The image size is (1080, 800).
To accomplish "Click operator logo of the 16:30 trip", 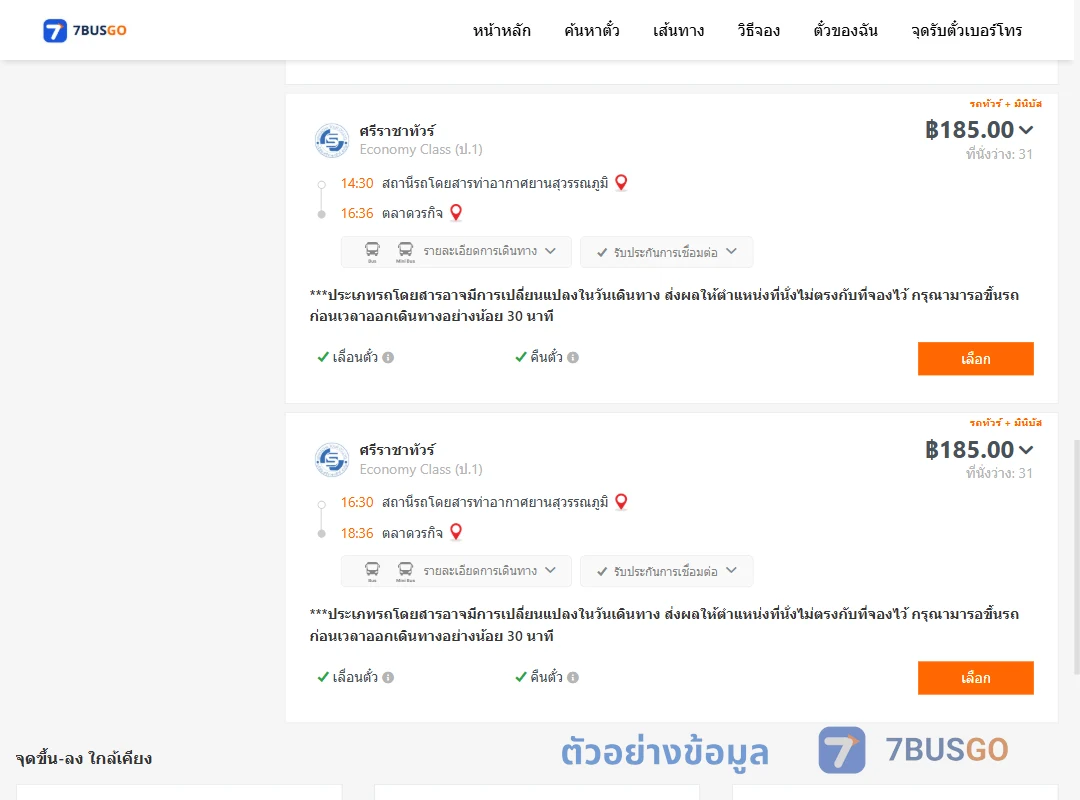I will pyautogui.click(x=332, y=460).
